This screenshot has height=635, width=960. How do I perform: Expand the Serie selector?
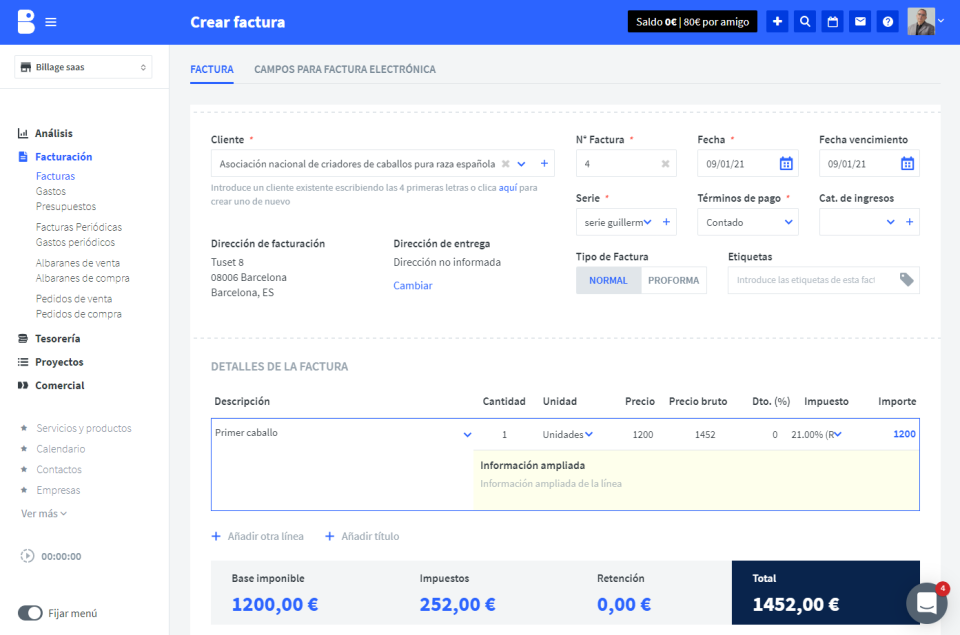620,221
